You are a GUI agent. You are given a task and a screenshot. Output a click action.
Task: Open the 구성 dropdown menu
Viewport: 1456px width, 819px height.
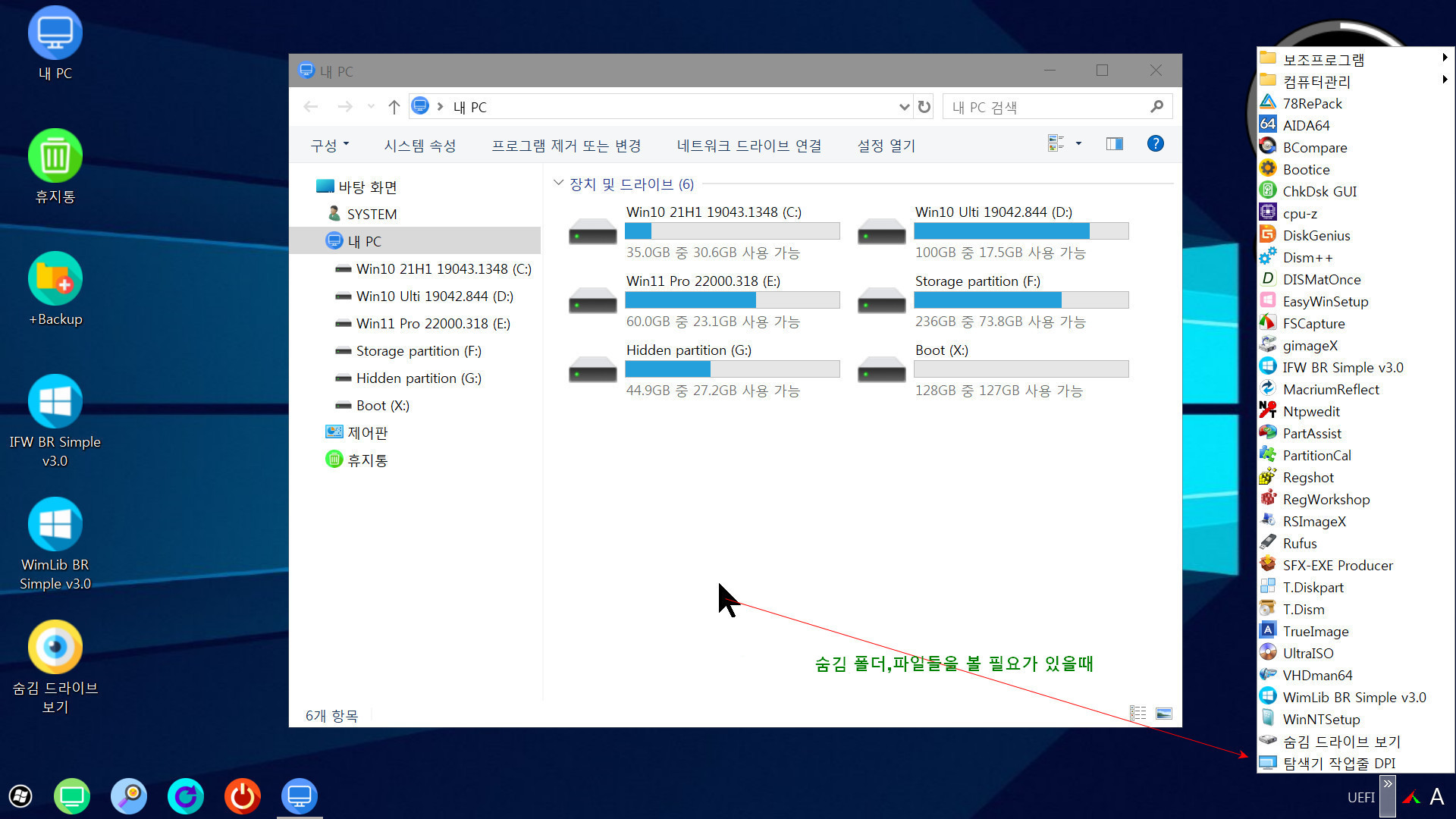330,145
